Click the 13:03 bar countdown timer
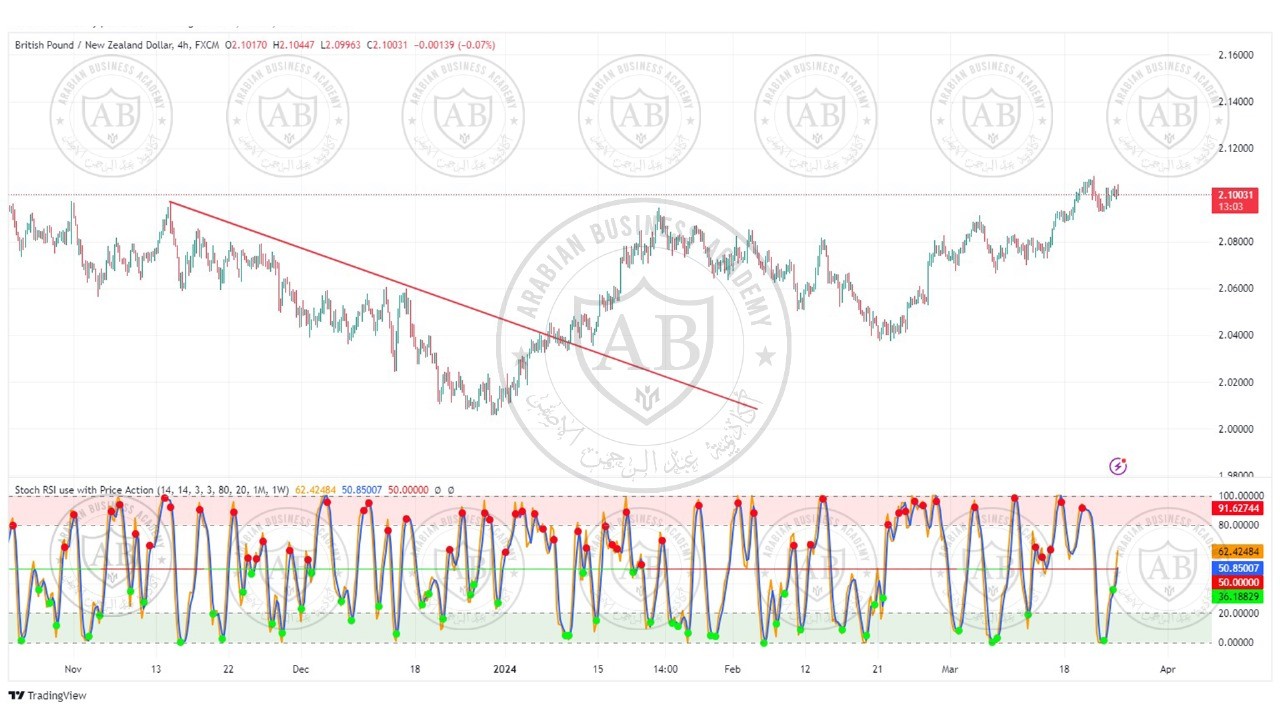The image size is (1280, 720). (x=1233, y=206)
